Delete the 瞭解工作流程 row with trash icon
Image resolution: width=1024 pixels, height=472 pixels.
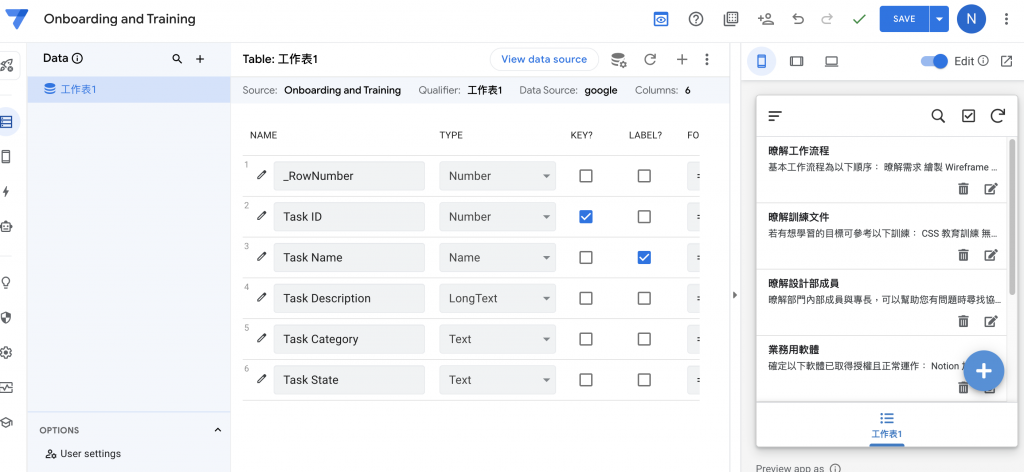pyautogui.click(x=963, y=188)
